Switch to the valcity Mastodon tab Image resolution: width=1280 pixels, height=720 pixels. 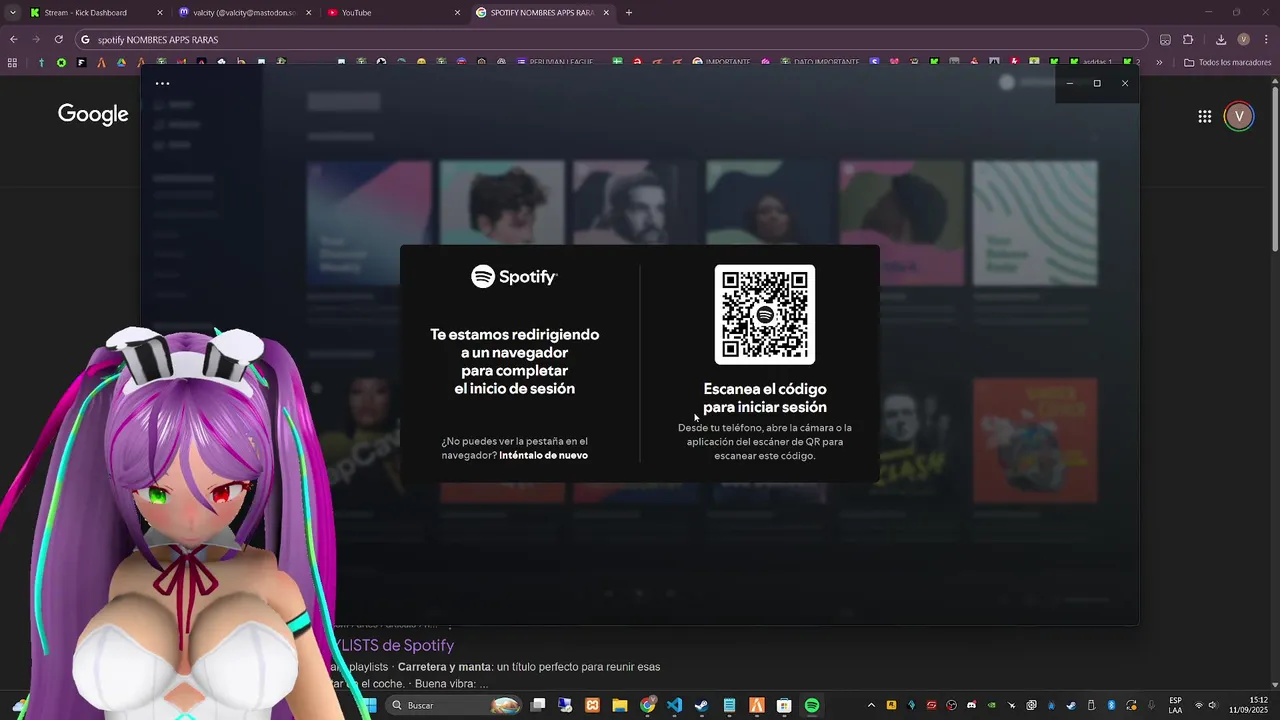point(245,13)
